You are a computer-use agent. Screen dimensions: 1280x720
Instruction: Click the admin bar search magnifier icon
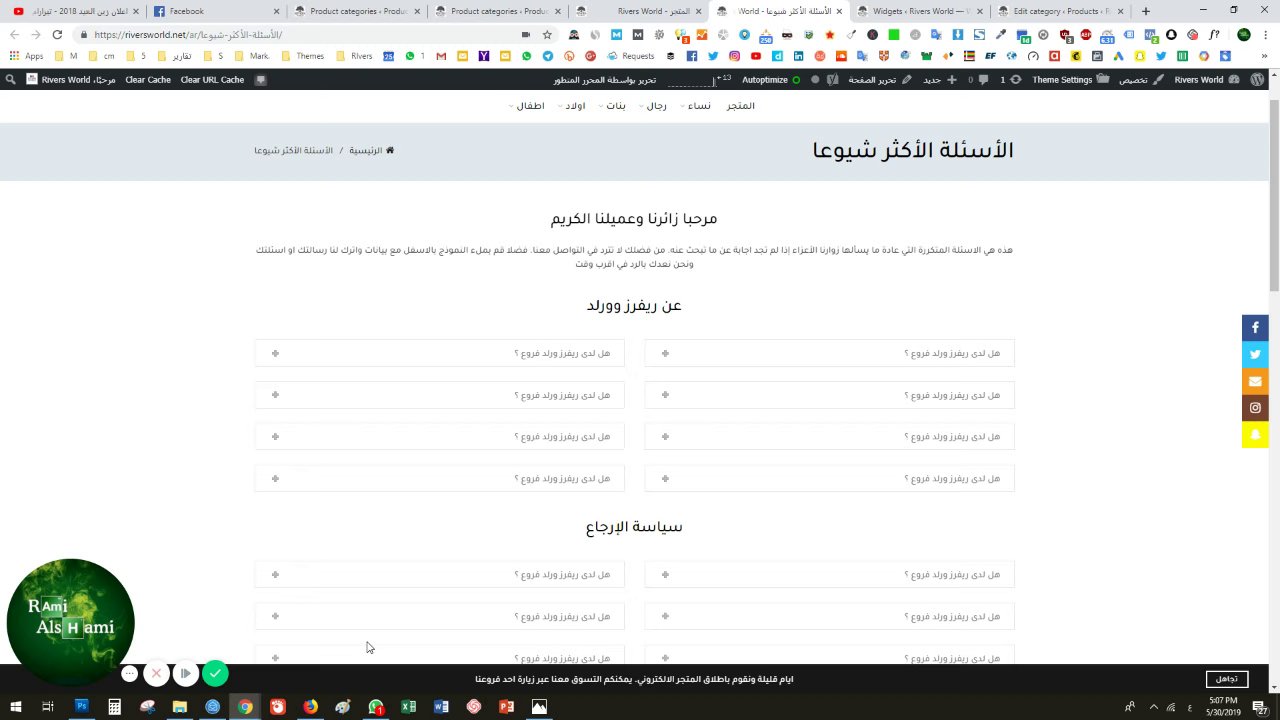click(x=10, y=79)
